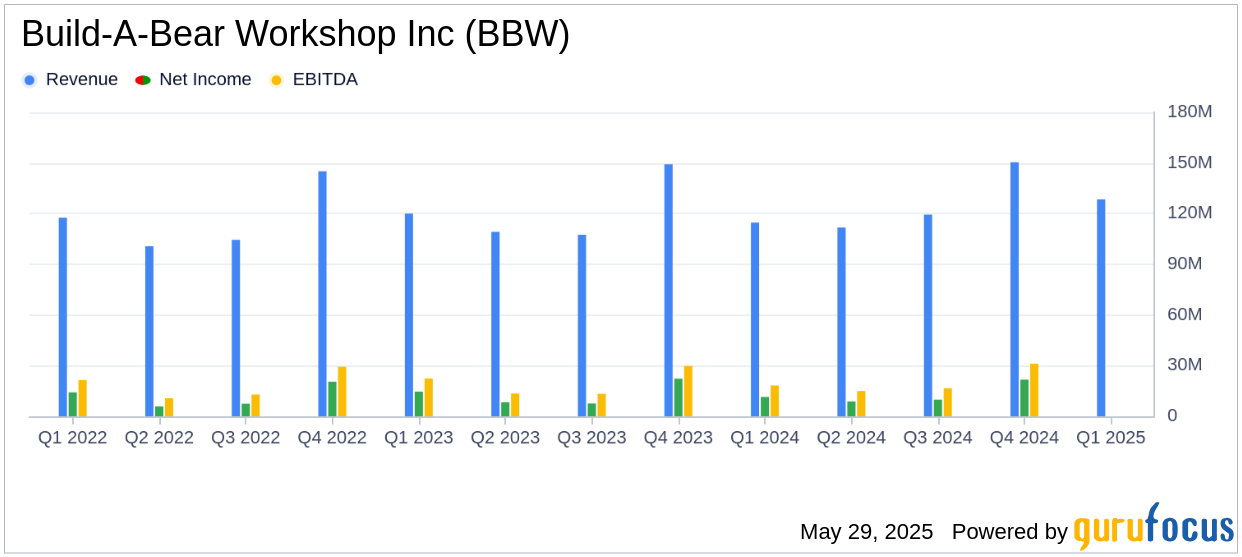Select the Q2 2022 revenue bar
This screenshot has height=557, width=1242.
(x=149, y=331)
